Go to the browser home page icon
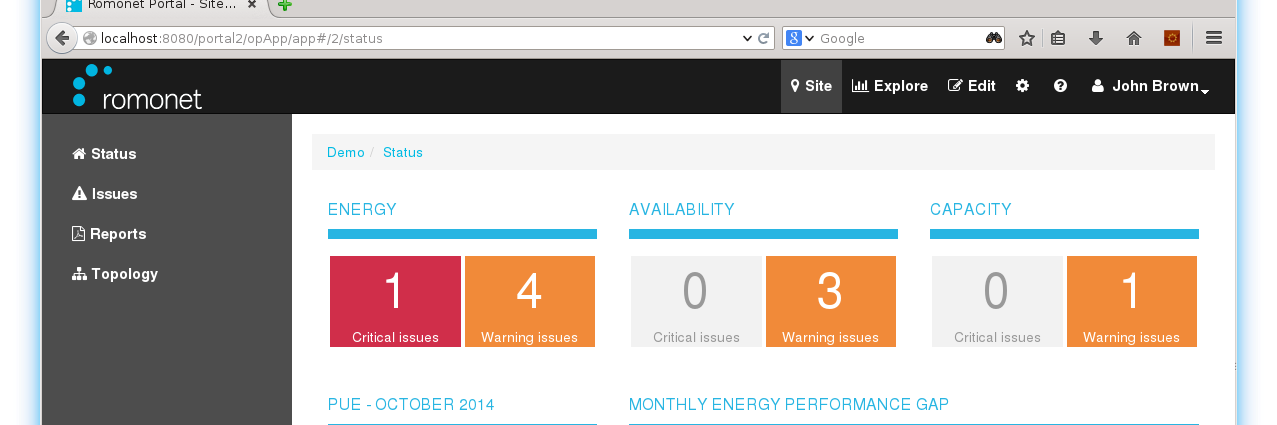 (x=1134, y=38)
